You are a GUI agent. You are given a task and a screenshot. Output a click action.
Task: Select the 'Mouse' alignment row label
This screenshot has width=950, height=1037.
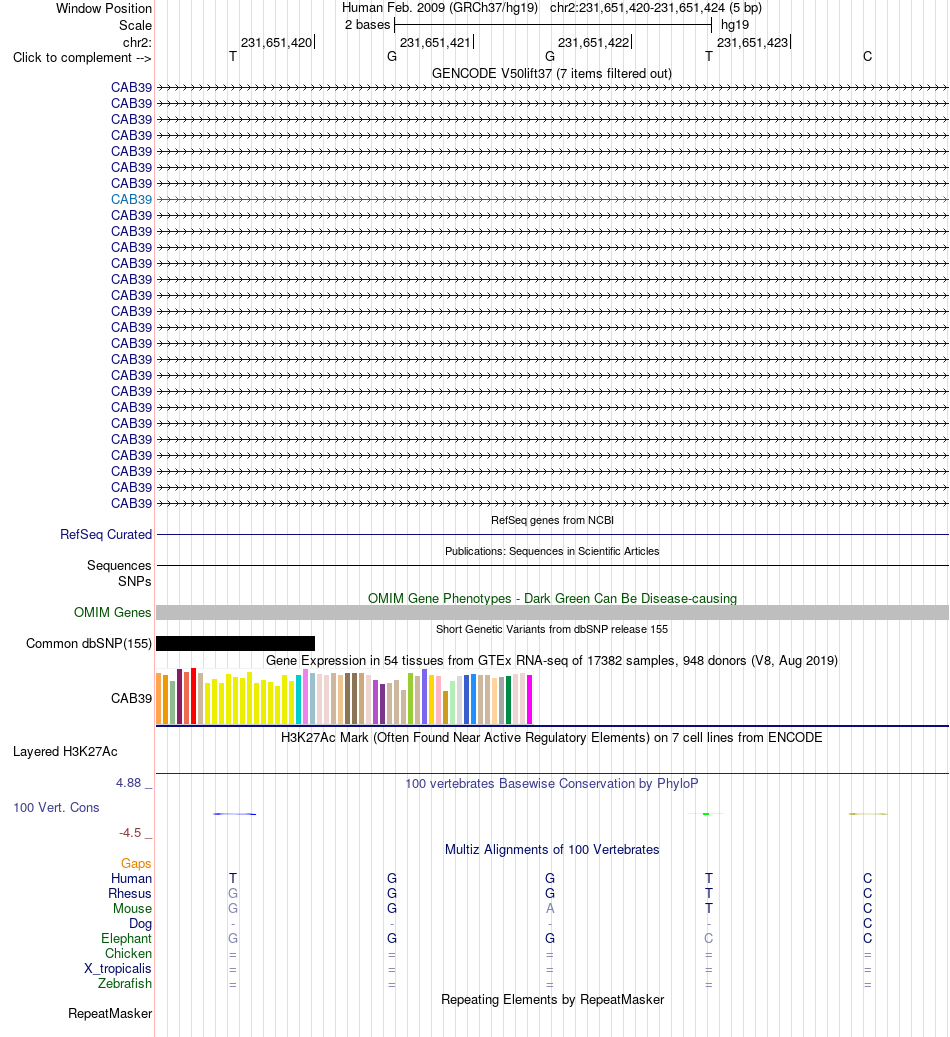click(132, 909)
